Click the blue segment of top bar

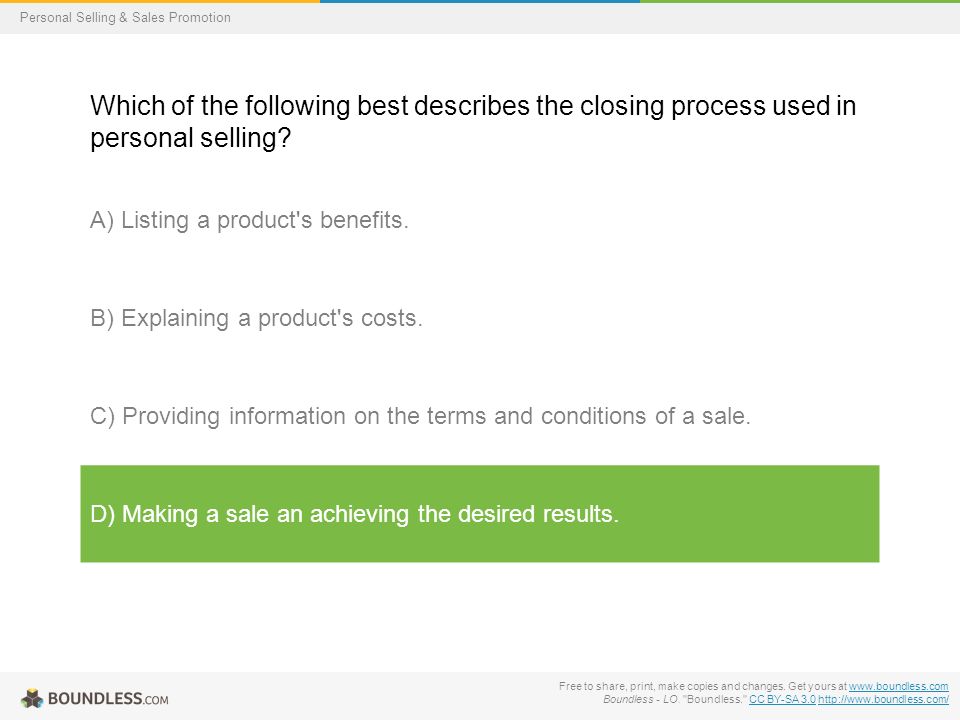tap(480, 1)
